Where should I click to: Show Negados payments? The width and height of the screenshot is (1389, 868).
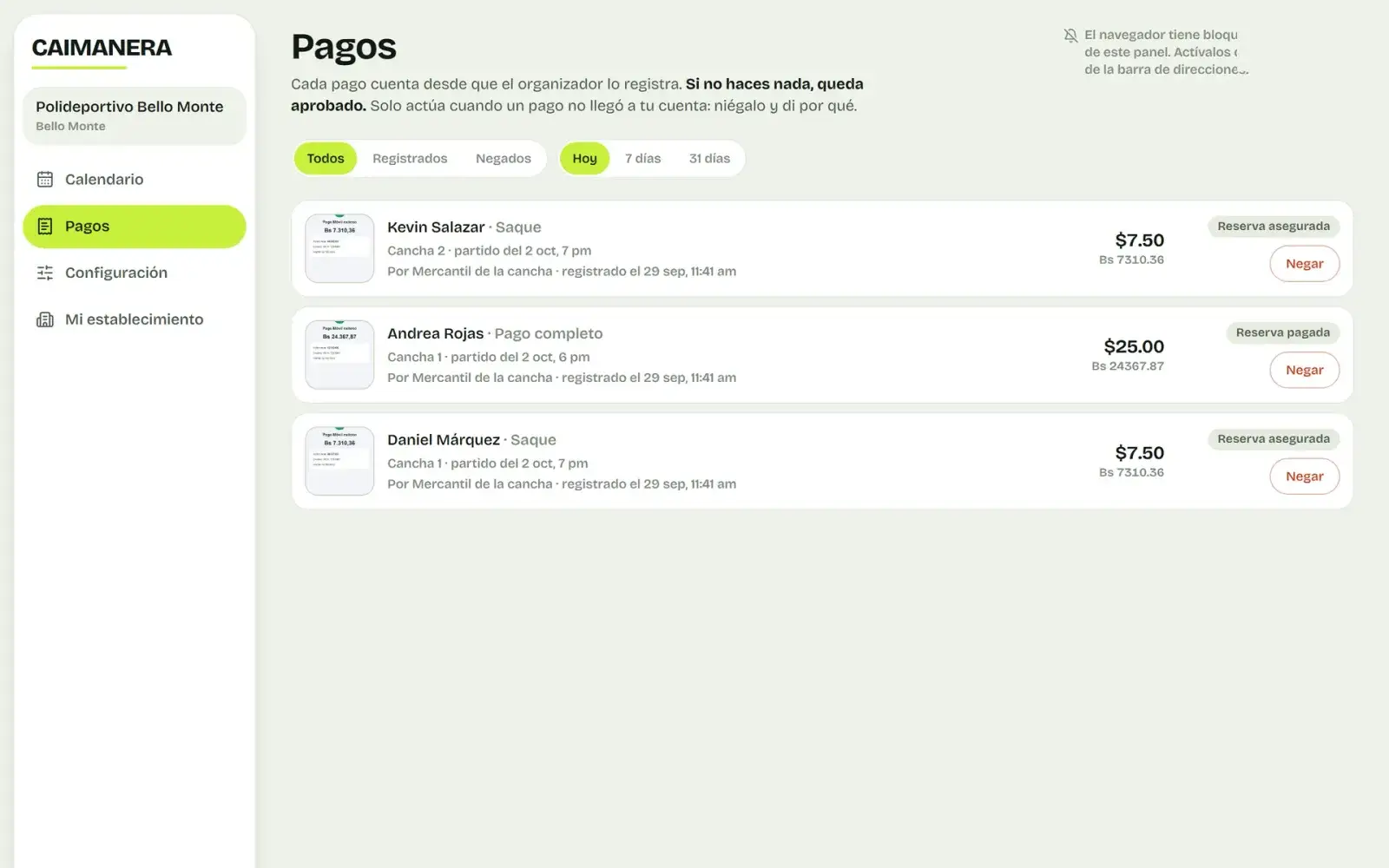pos(504,159)
